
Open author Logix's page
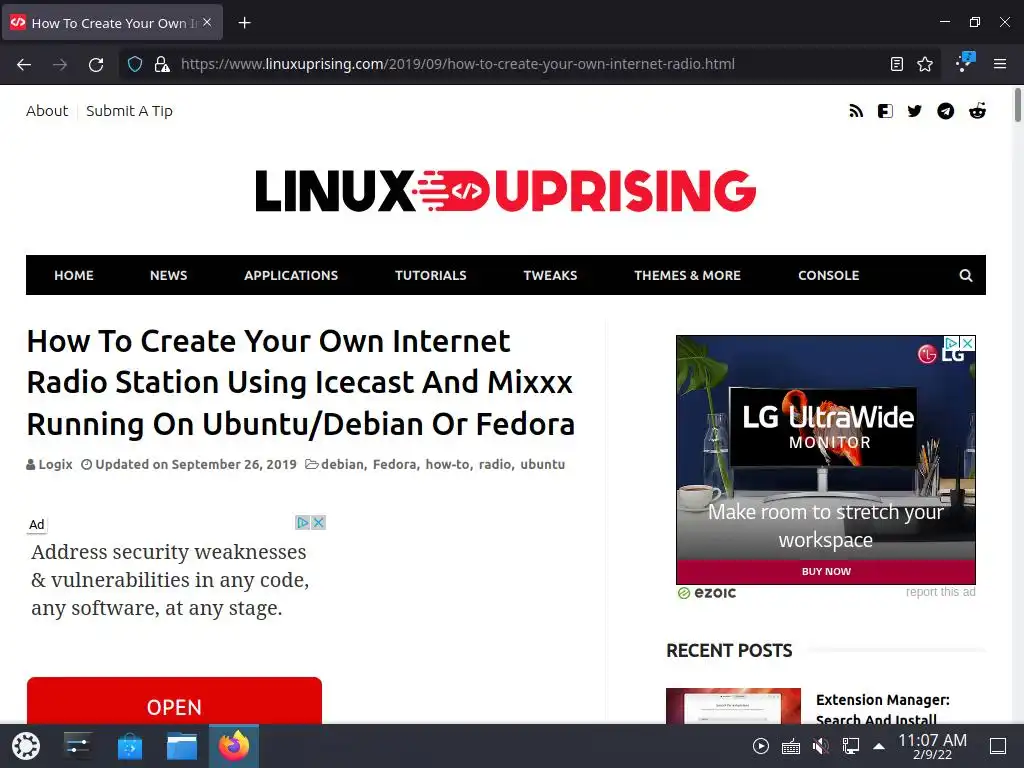pos(55,464)
